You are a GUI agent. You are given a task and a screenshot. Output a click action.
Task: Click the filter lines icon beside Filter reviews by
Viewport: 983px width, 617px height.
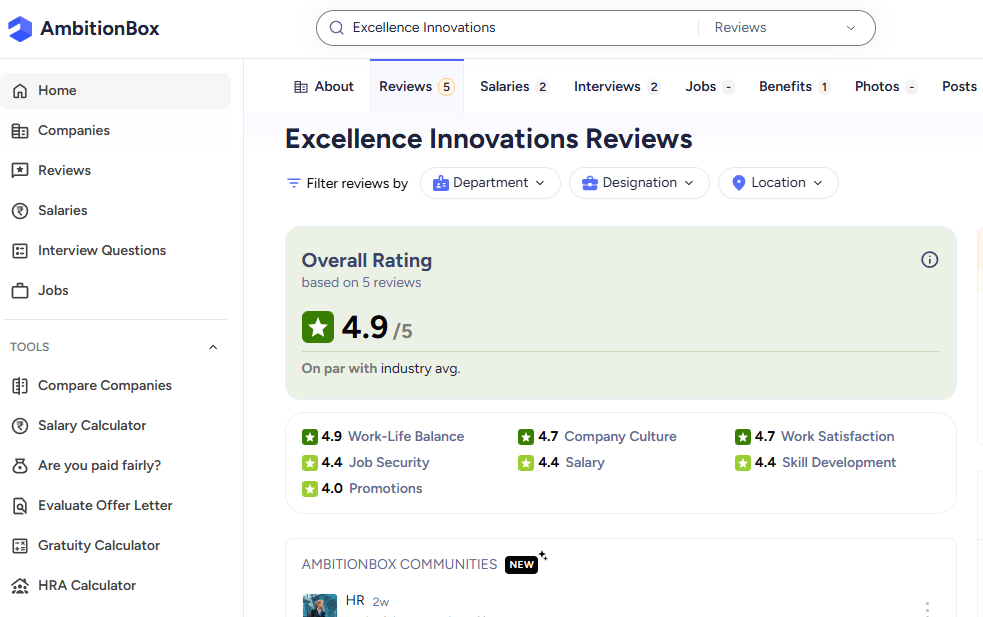pyautogui.click(x=293, y=183)
